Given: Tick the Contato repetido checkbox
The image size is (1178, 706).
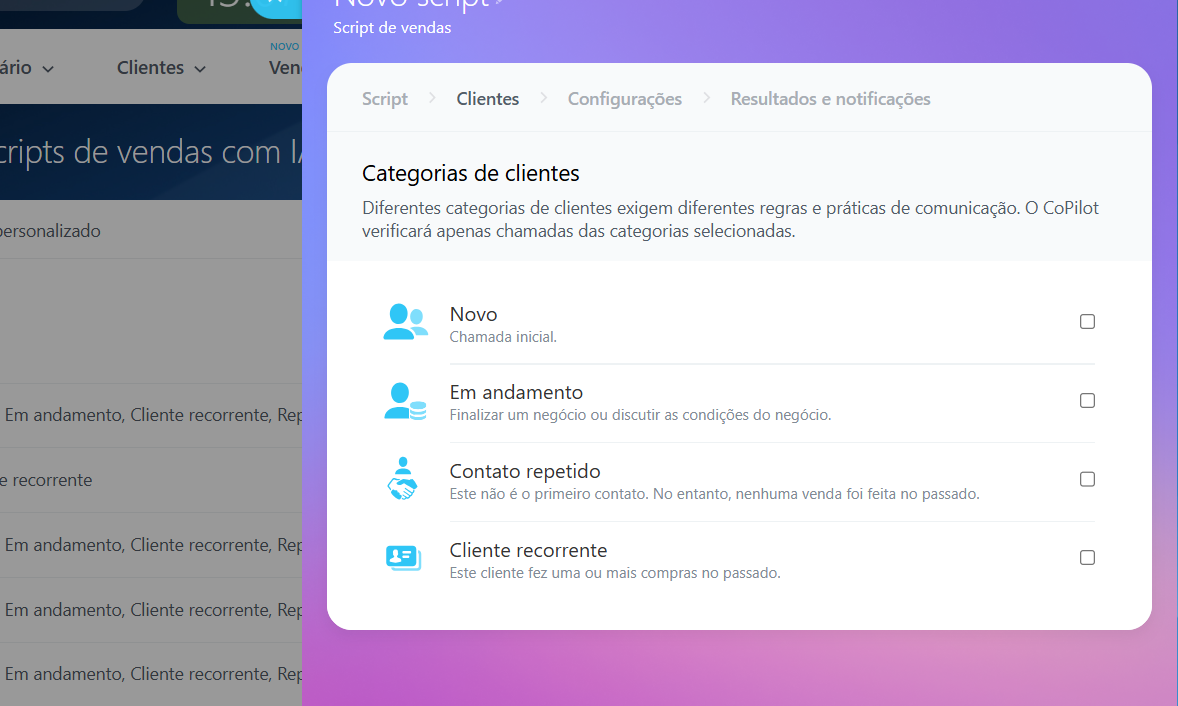Looking at the screenshot, I should [x=1087, y=479].
